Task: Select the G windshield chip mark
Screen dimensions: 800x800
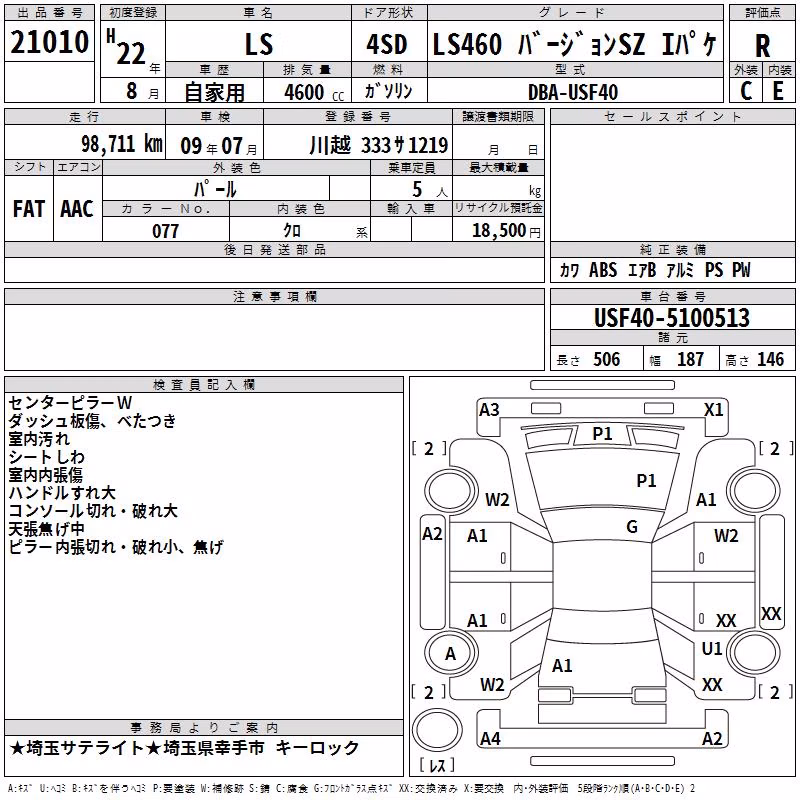Action: (632, 527)
